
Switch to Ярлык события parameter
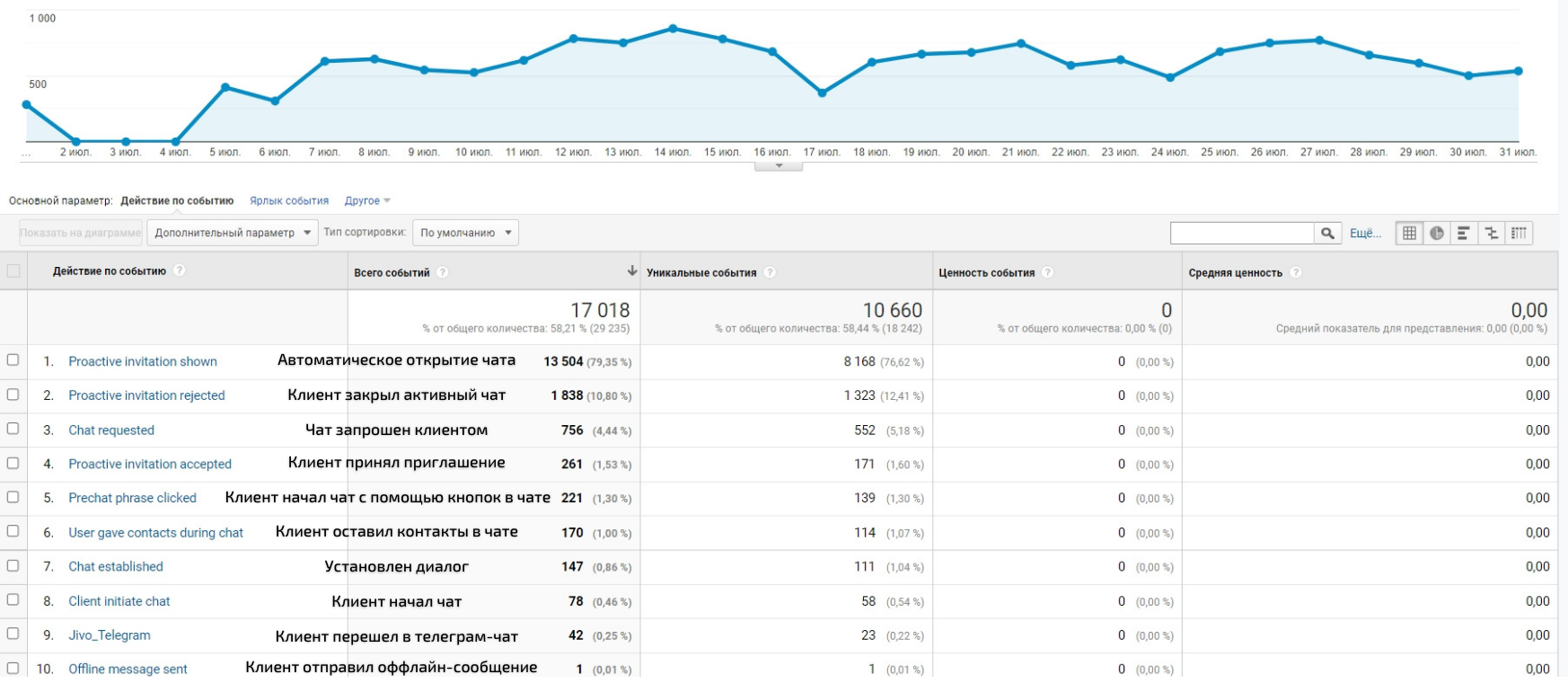pyautogui.click(x=289, y=201)
